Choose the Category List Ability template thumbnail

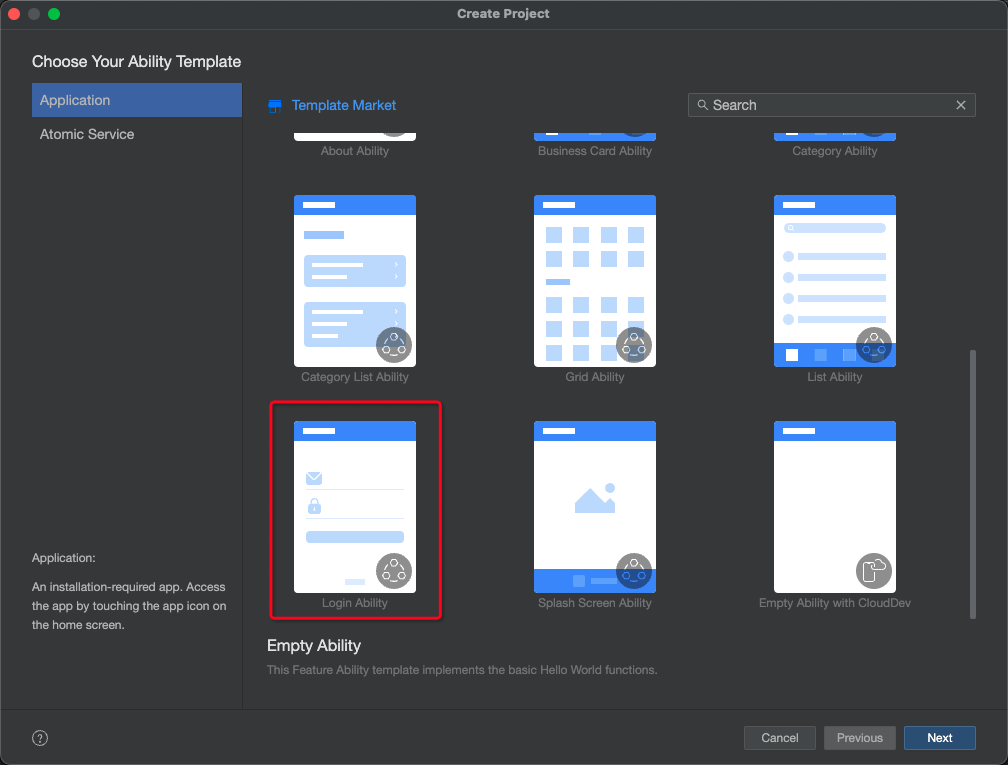click(355, 281)
